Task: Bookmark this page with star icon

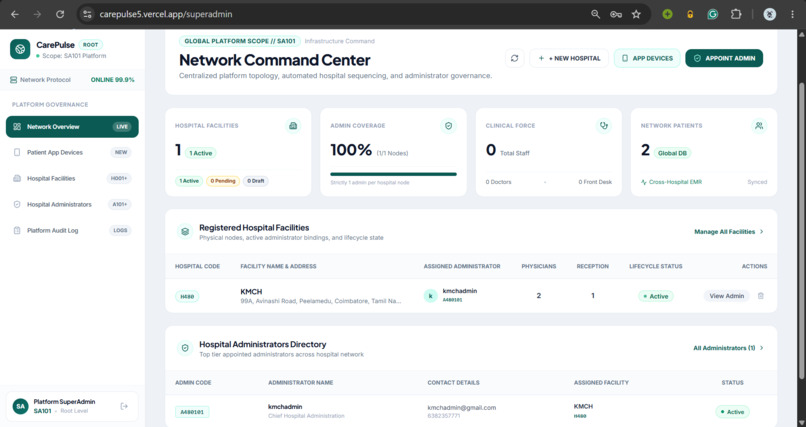Action: (636, 14)
